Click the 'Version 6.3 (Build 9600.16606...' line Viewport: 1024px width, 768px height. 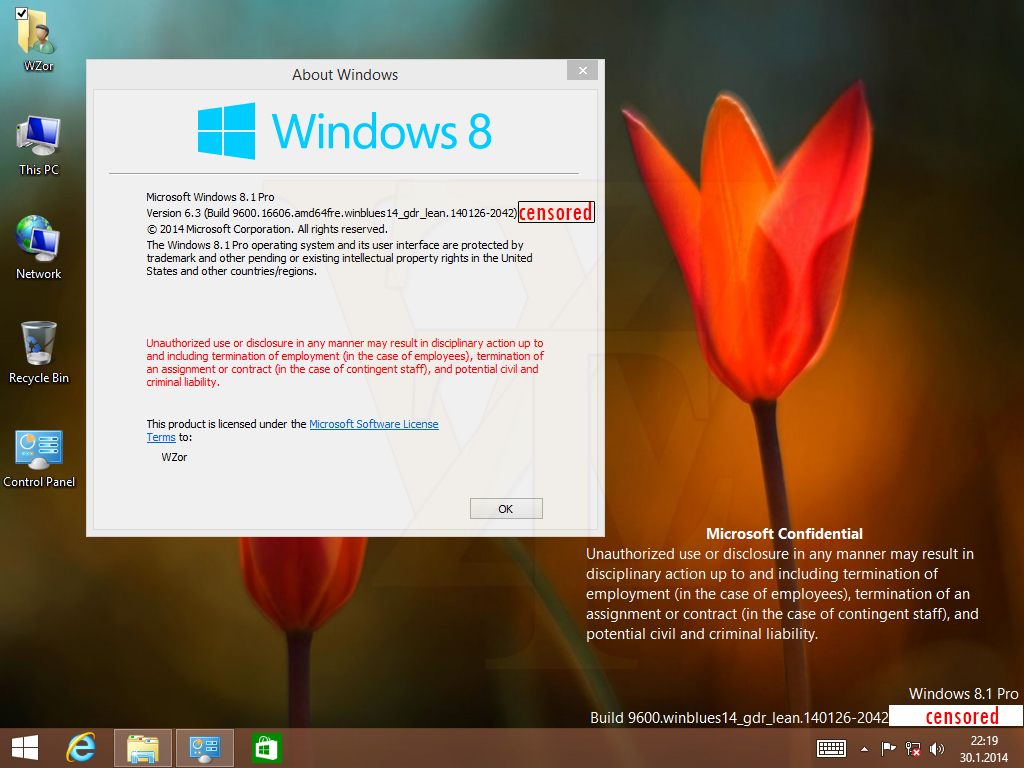tap(332, 213)
